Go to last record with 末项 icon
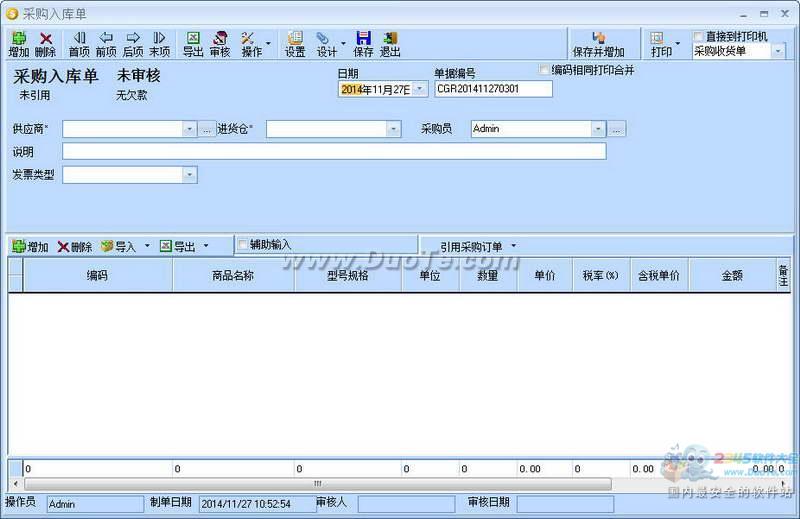 (159, 44)
